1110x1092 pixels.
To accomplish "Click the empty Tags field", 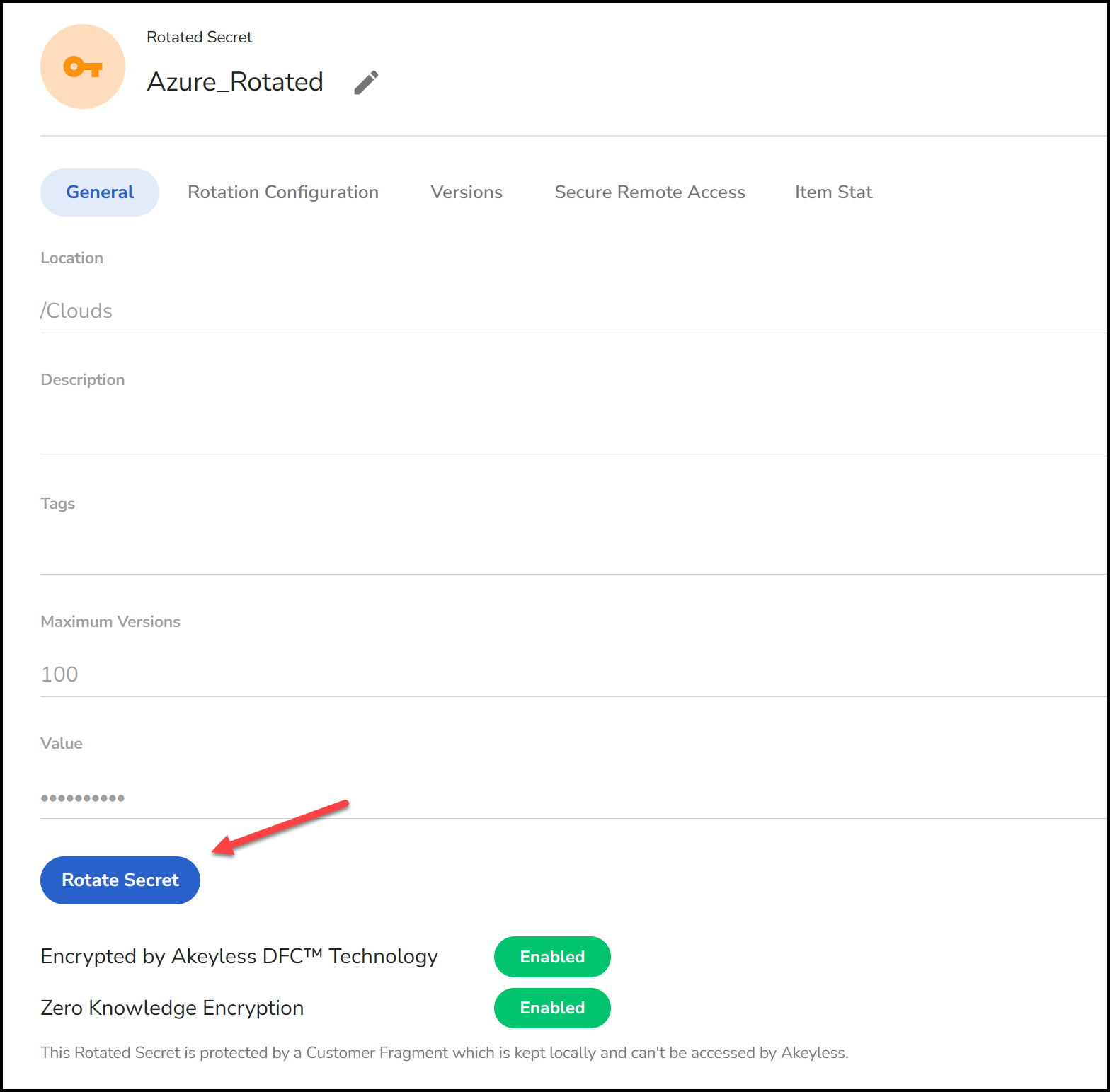I will coord(573,551).
